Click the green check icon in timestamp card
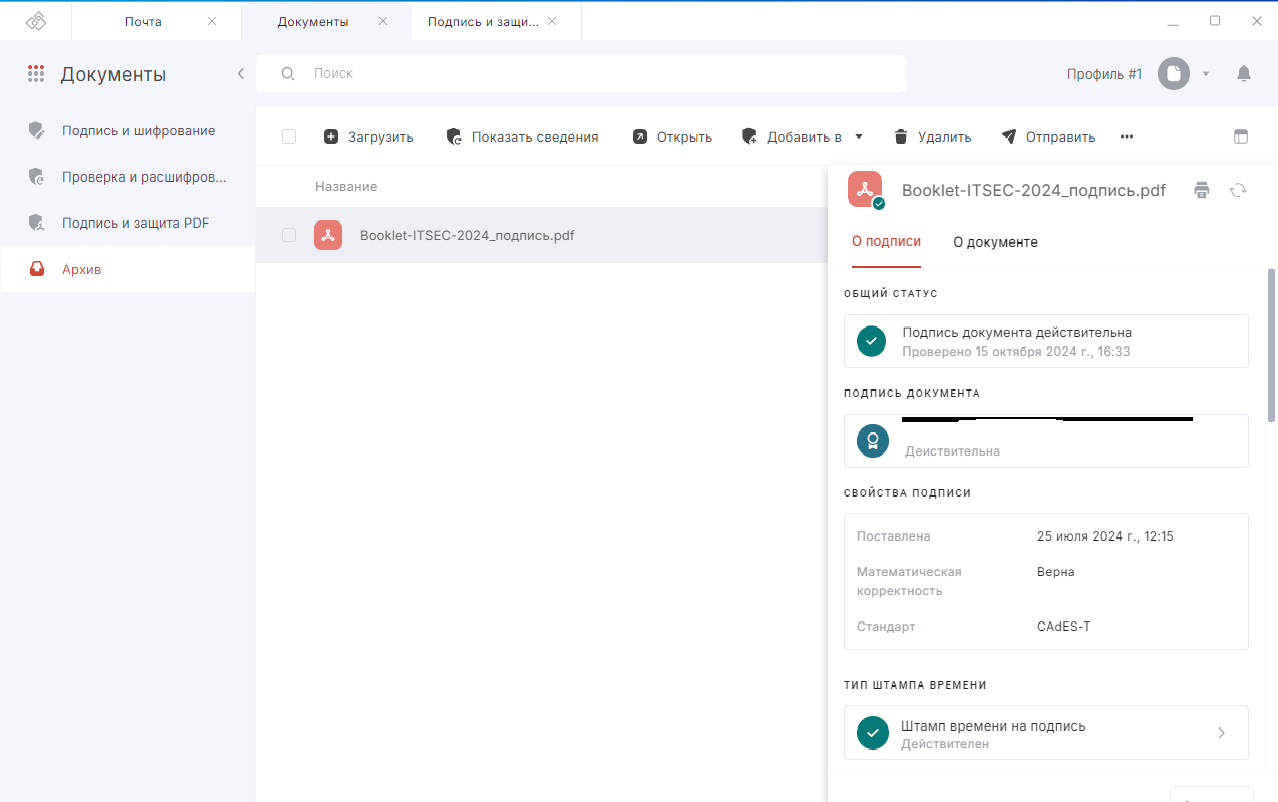1278x802 pixels. [873, 733]
